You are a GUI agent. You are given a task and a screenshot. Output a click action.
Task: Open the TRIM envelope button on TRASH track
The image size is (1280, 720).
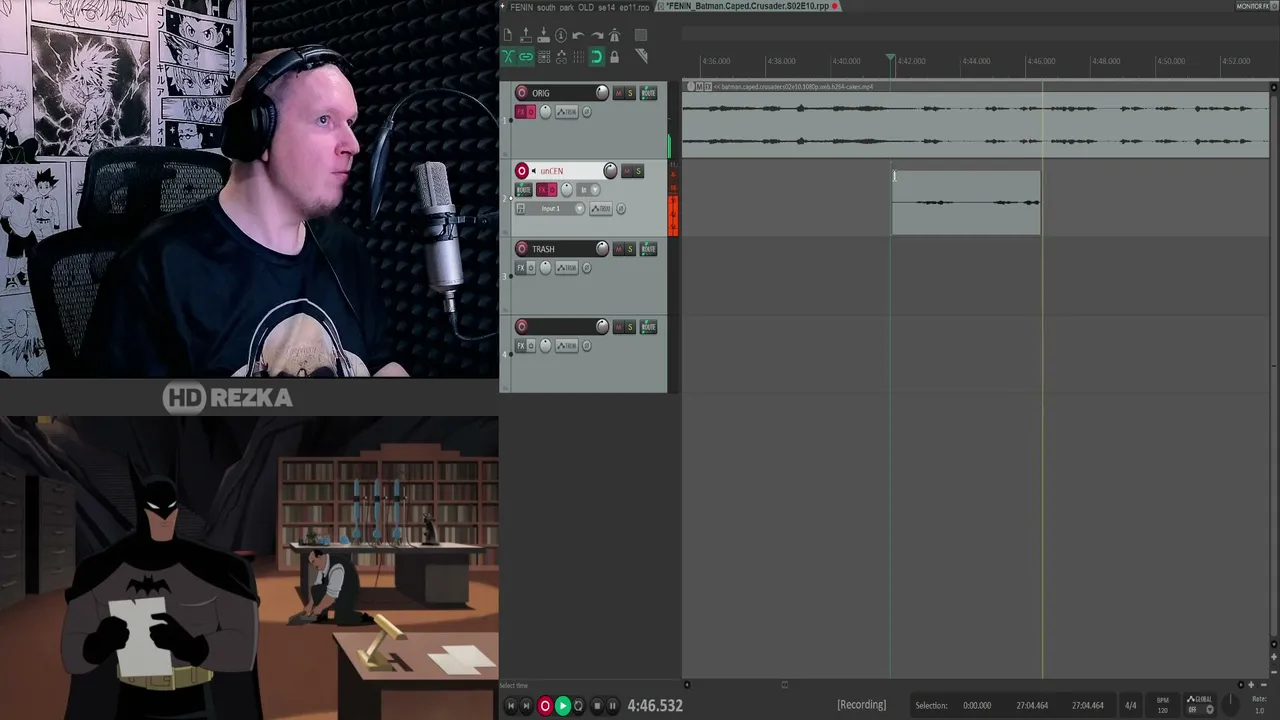point(568,268)
